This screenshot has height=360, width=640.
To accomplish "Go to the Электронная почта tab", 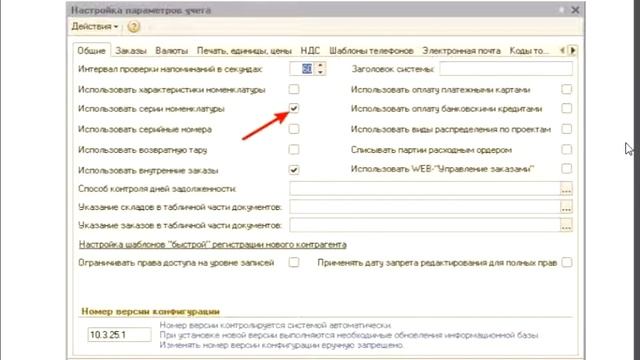I will pos(461,51).
